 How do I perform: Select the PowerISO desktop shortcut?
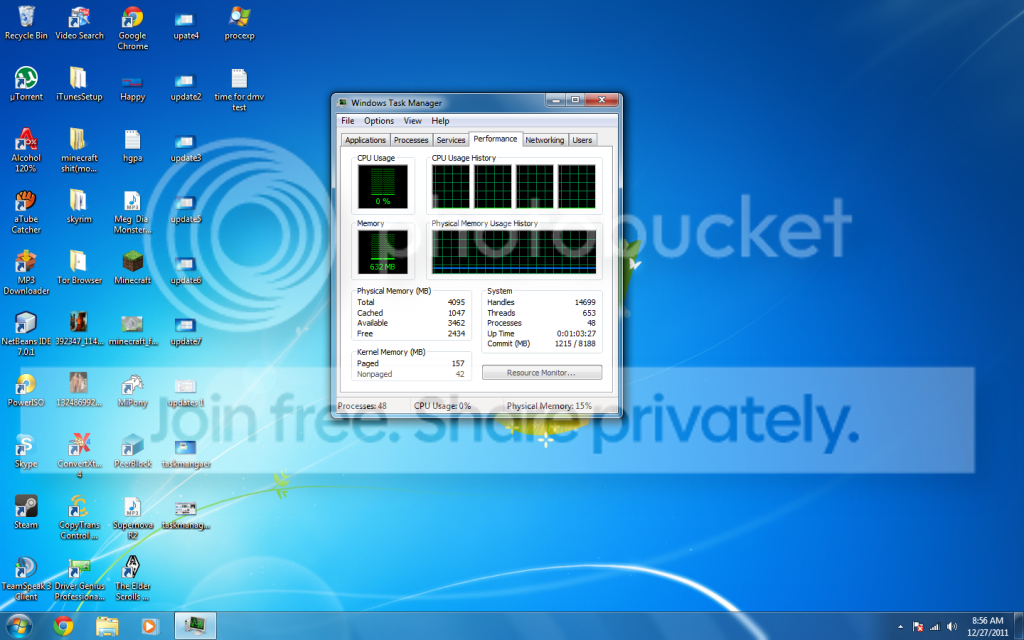26,391
